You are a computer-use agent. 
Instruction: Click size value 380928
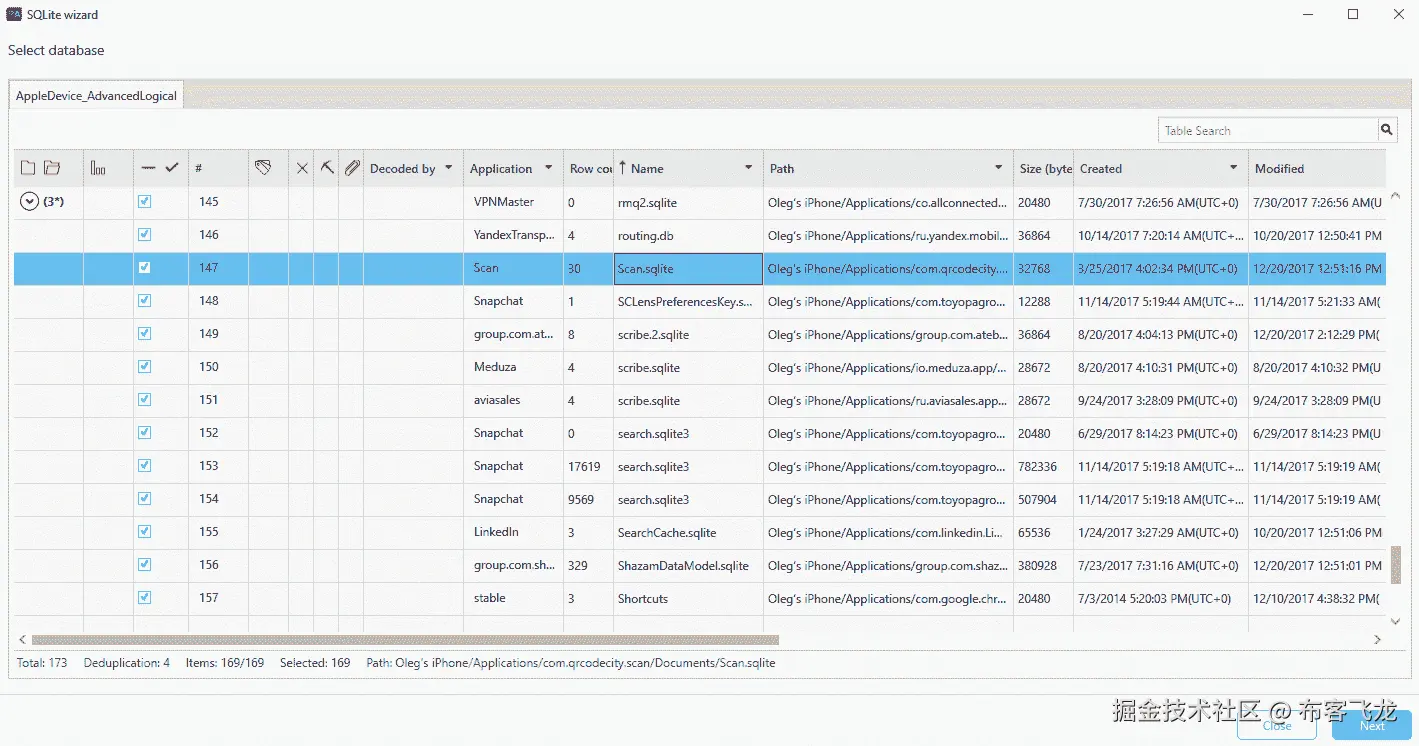pyautogui.click(x=1037, y=565)
